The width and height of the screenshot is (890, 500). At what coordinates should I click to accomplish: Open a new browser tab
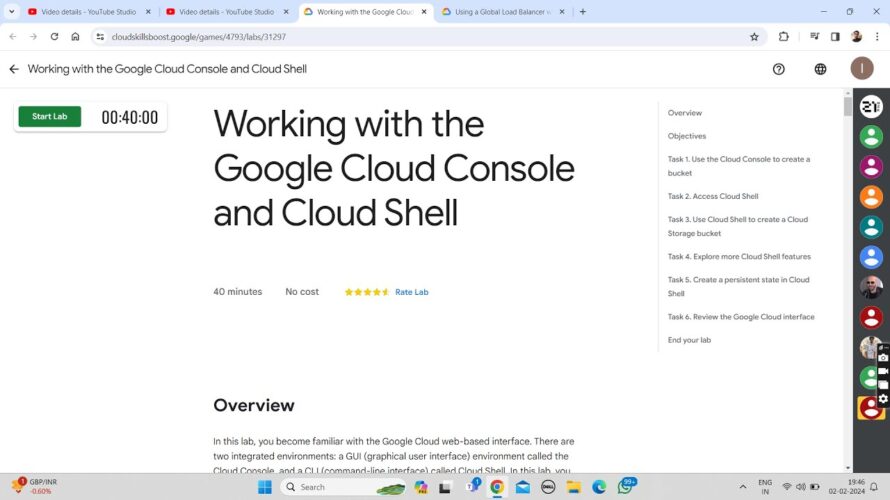582,12
